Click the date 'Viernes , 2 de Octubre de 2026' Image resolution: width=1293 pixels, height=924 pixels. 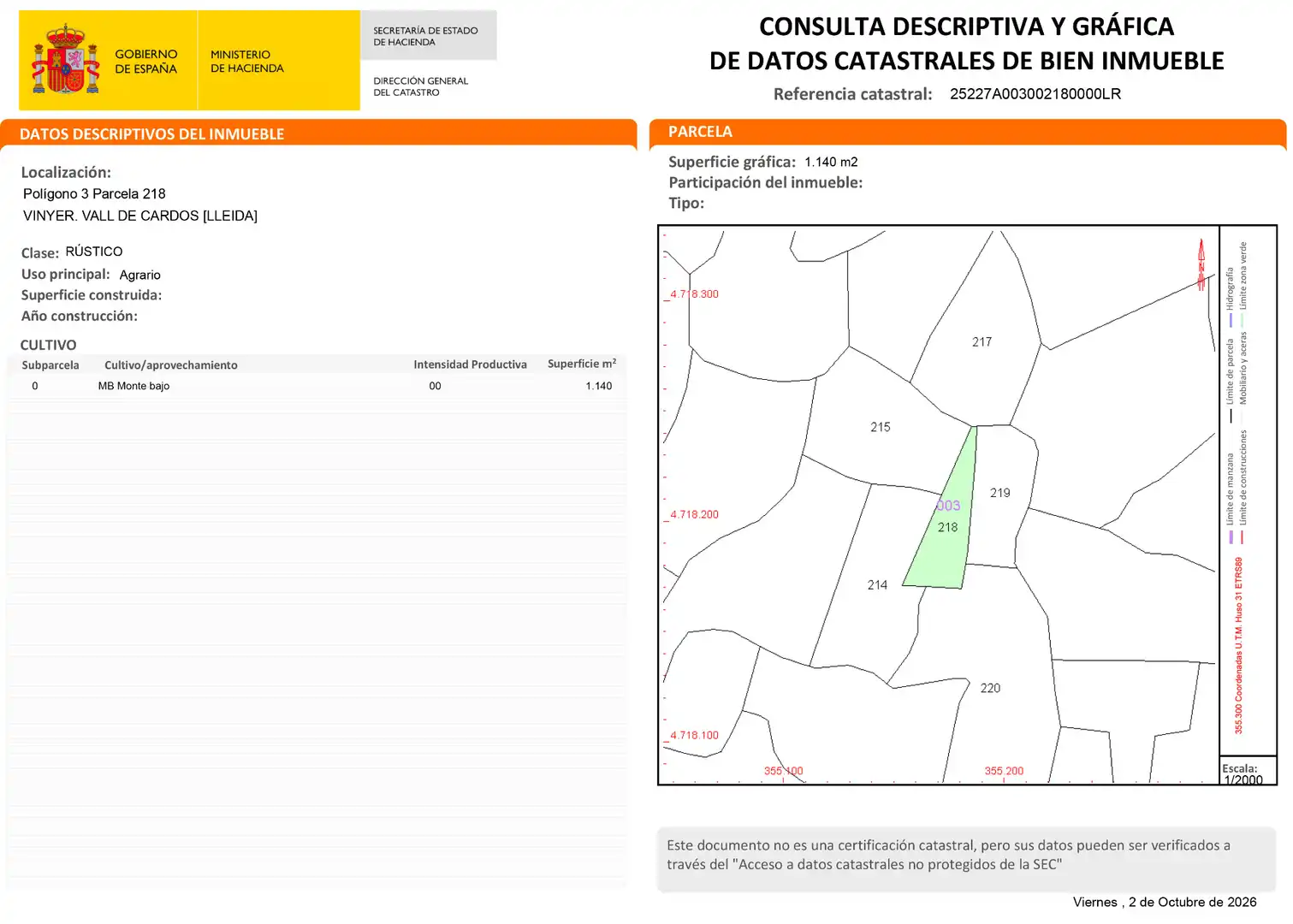[1165, 903]
